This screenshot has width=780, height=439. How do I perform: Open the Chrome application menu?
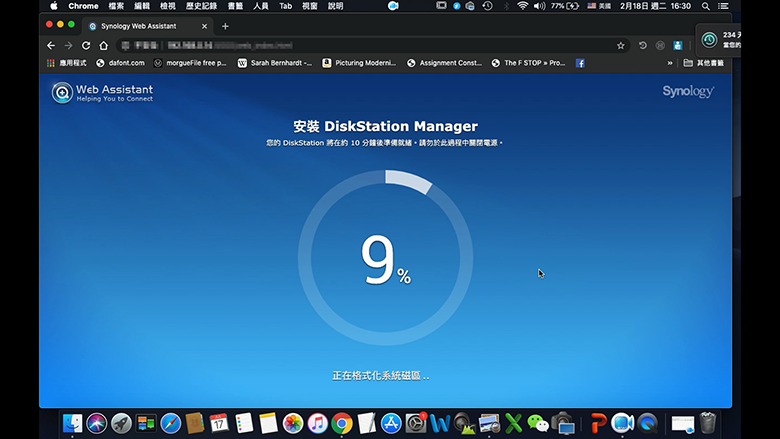83,6
